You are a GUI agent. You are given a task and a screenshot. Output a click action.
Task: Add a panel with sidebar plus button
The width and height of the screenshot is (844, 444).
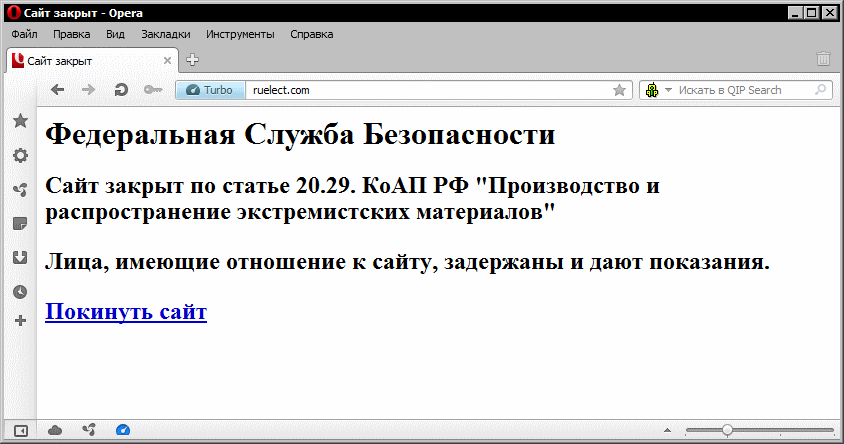pos(19,321)
